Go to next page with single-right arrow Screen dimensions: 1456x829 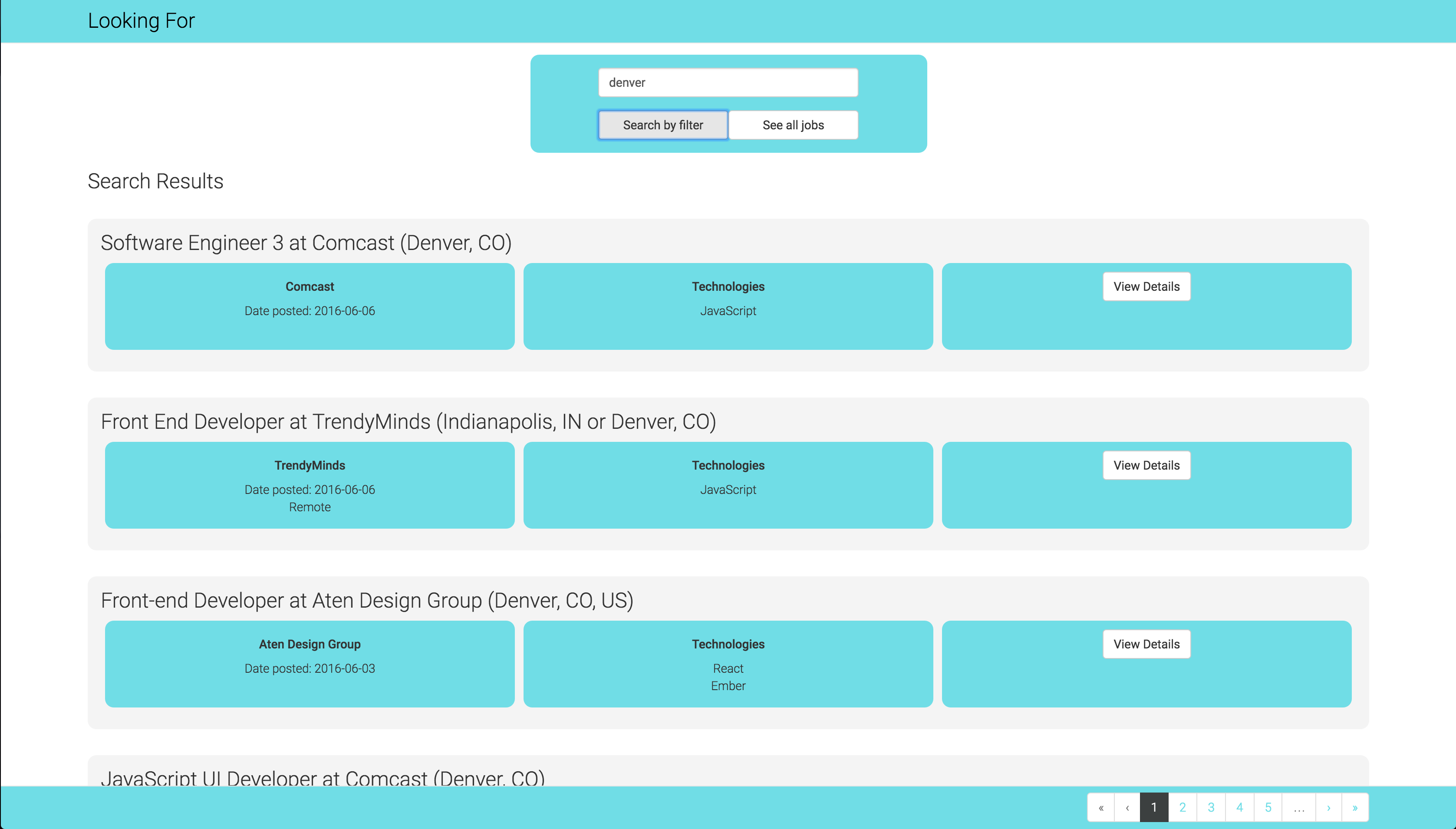1328,807
